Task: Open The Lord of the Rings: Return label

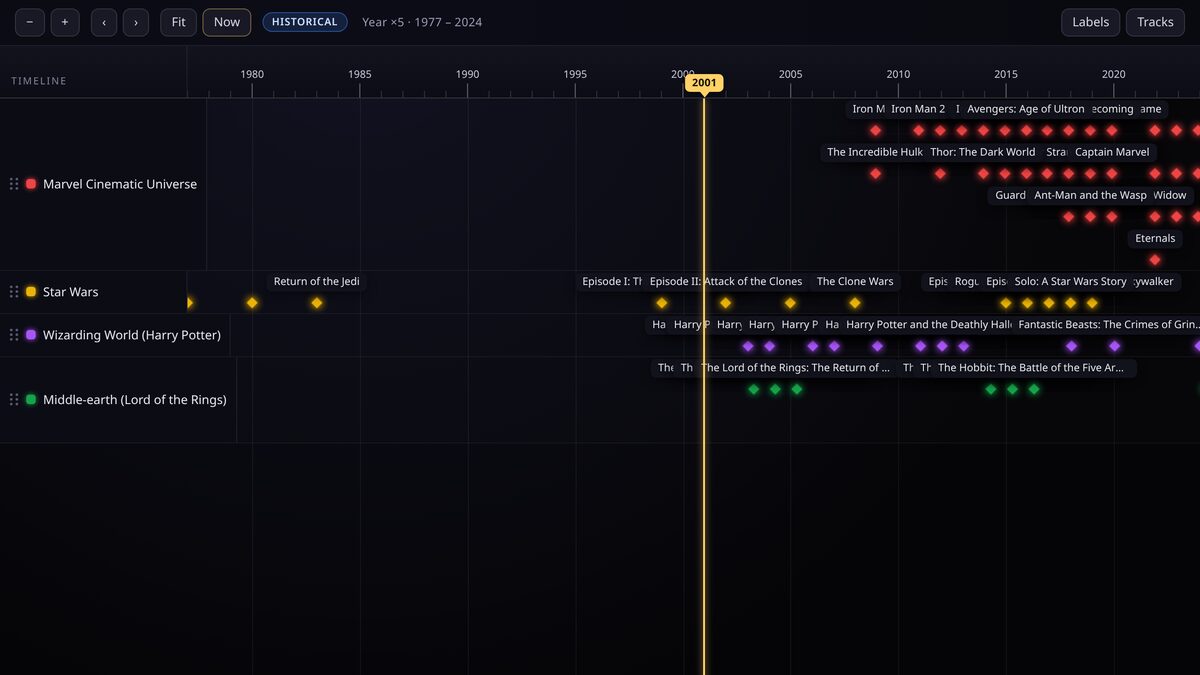Action: [796, 367]
